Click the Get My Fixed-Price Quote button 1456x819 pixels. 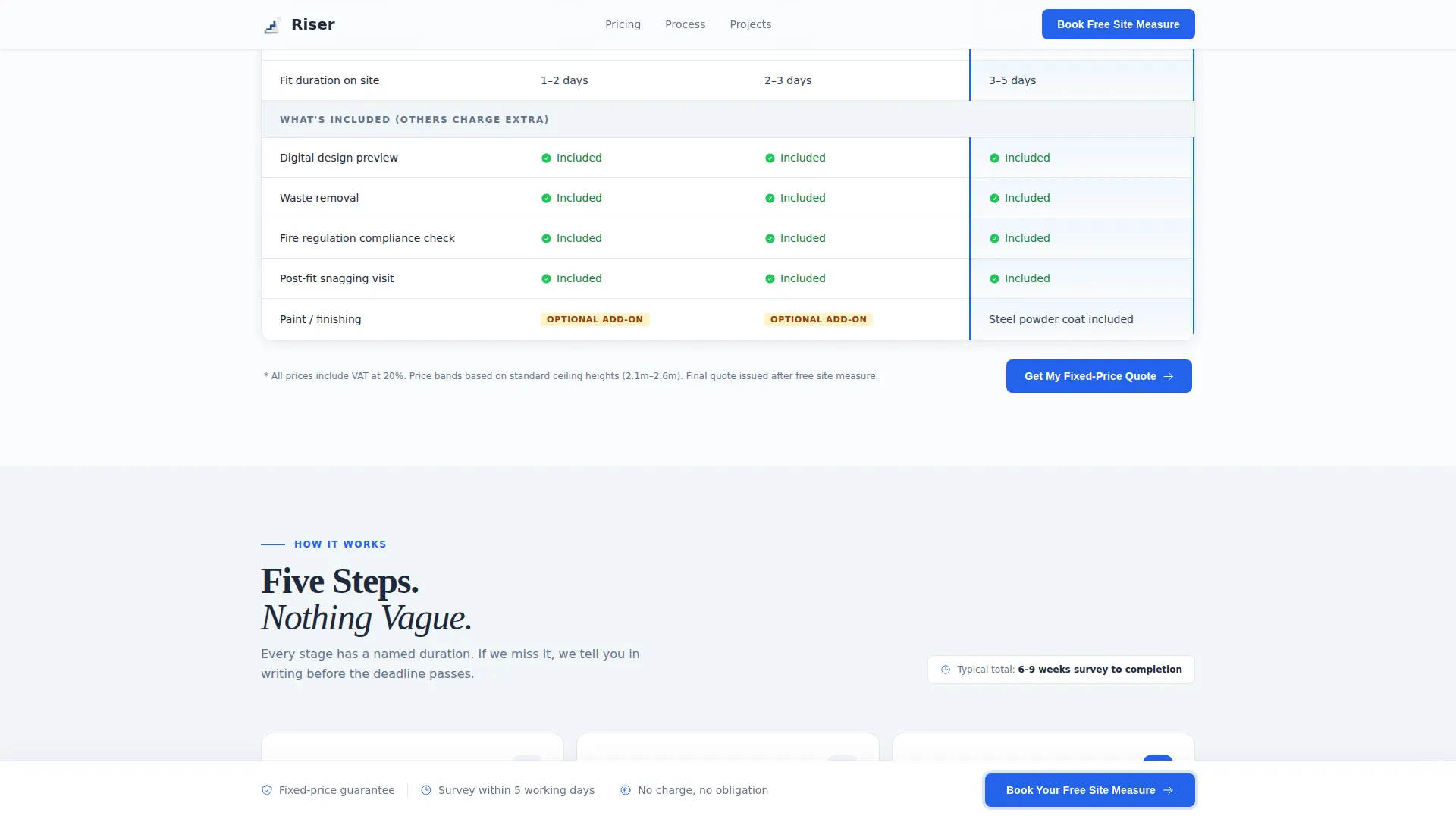pos(1099,376)
